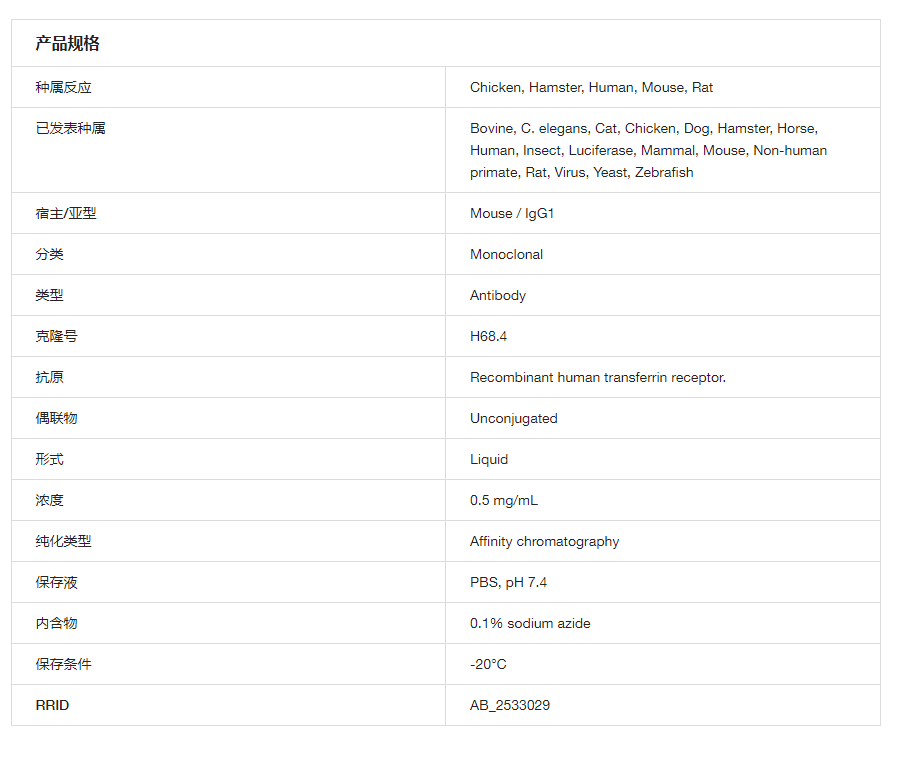Click the Liquid form value
899x758 pixels.
(489, 460)
